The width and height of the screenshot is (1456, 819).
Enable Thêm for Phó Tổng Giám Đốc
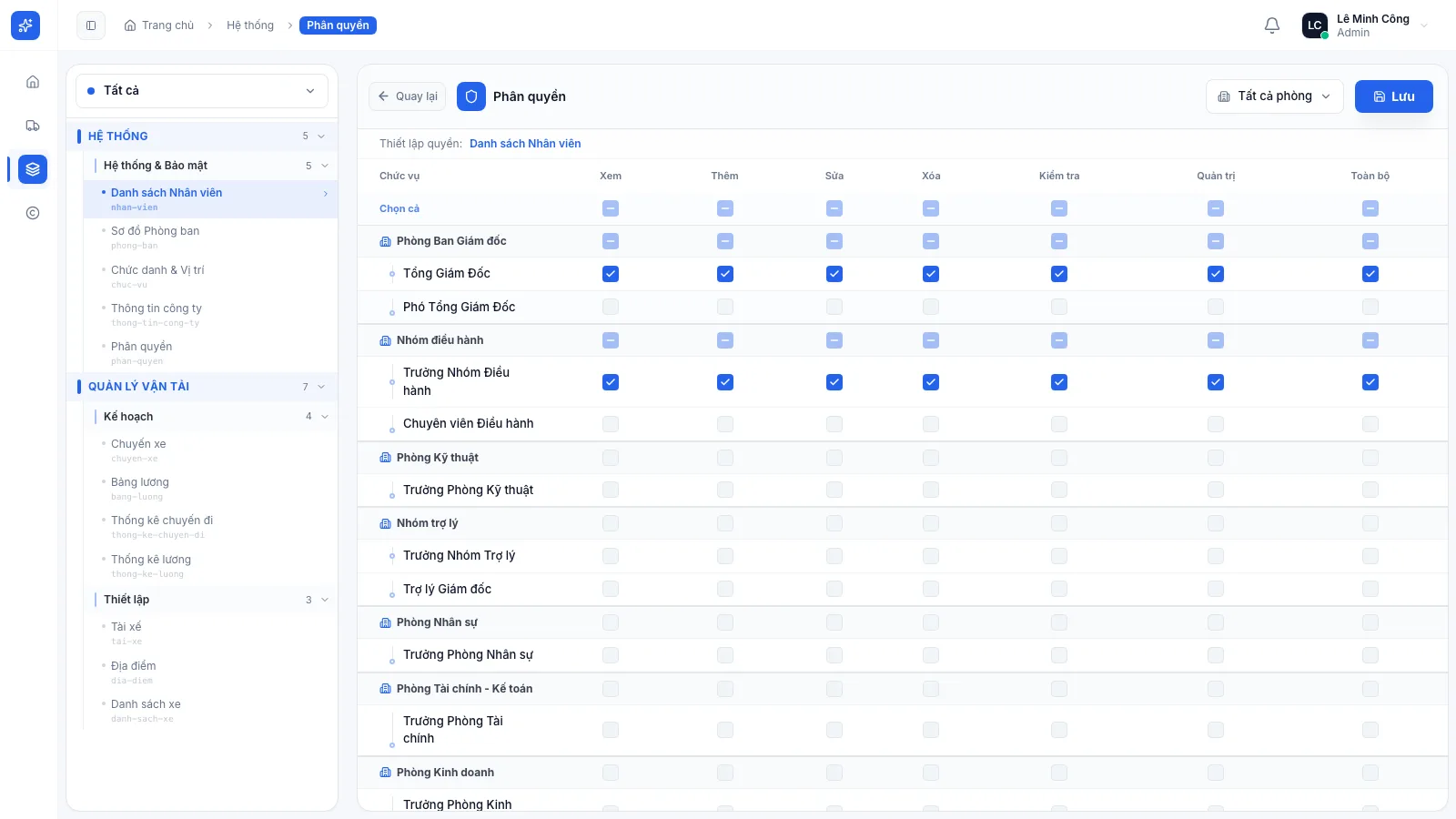point(725,307)
